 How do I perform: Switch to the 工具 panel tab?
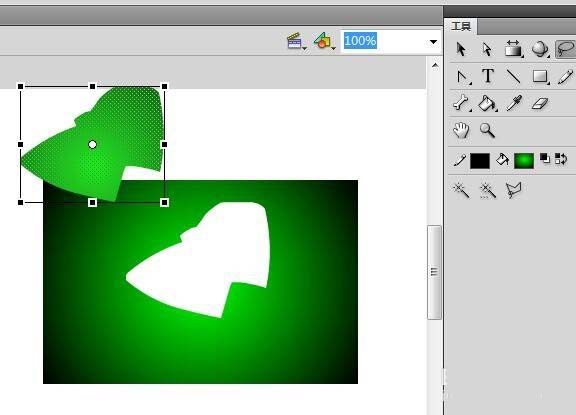click(461, 26)
